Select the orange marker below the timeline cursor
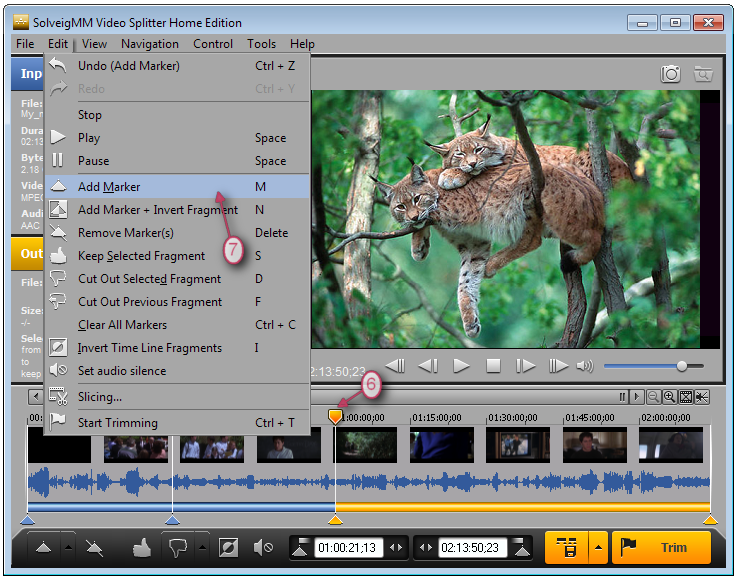This screenshot has height=579, width=735. coord(335,519)
